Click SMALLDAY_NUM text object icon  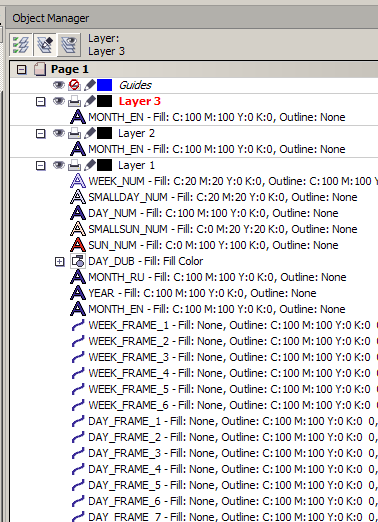click(78, 197)
